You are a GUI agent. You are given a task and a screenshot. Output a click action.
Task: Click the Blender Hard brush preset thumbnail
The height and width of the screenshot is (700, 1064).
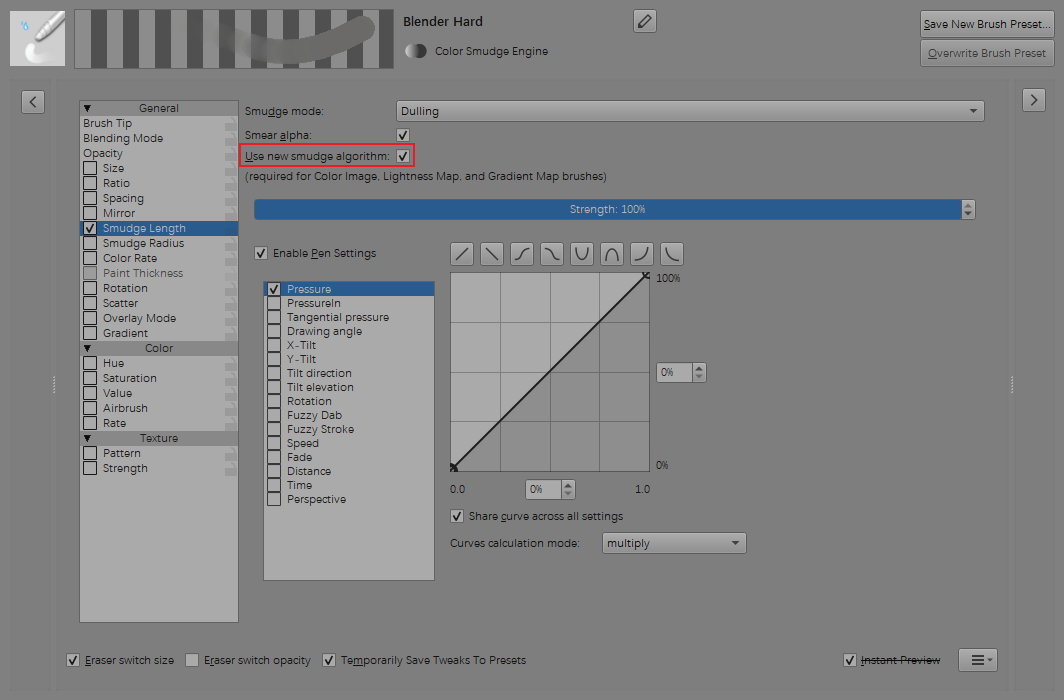click(x=37, y=39)
